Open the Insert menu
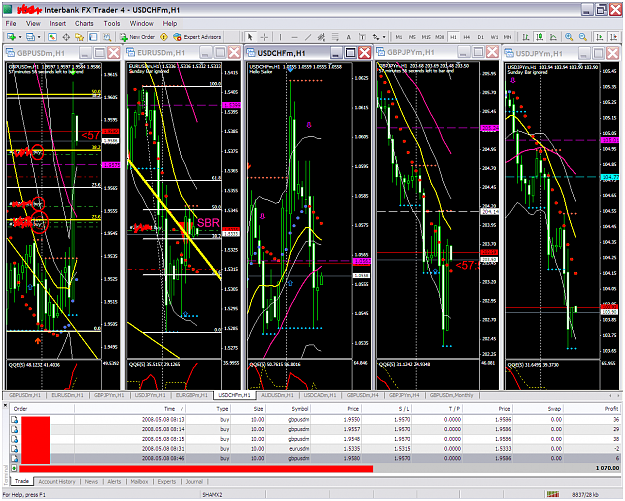Viewport: 625px width, 501px height. click(x=58, y=24)
